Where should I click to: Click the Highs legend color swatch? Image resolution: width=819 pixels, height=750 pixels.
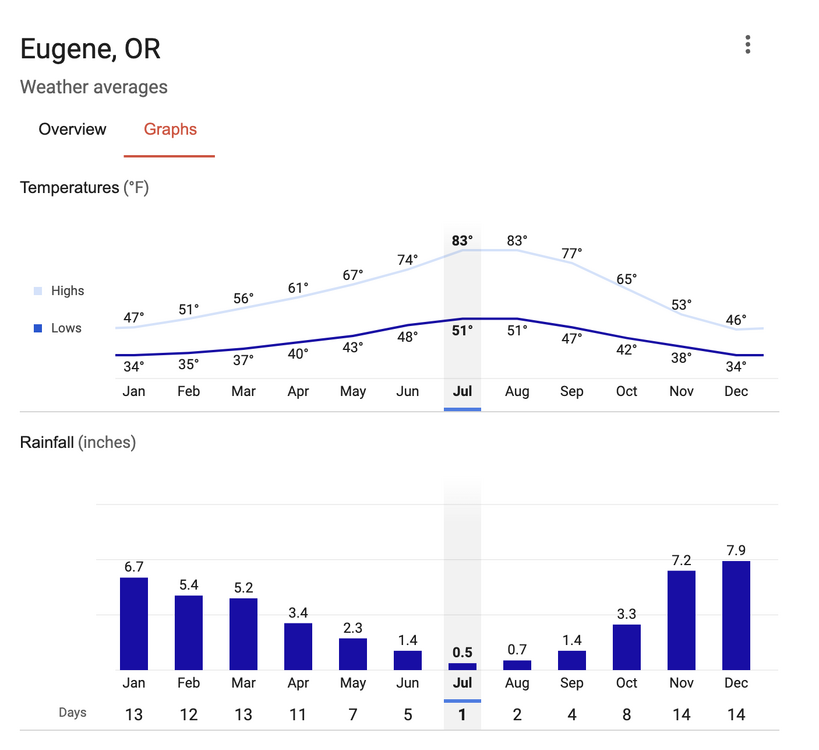pyautogui.click(x=38, y=291)
